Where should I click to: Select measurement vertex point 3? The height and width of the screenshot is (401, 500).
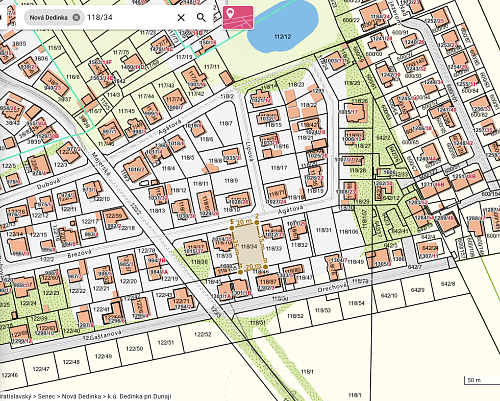click(x=265, y=267)
